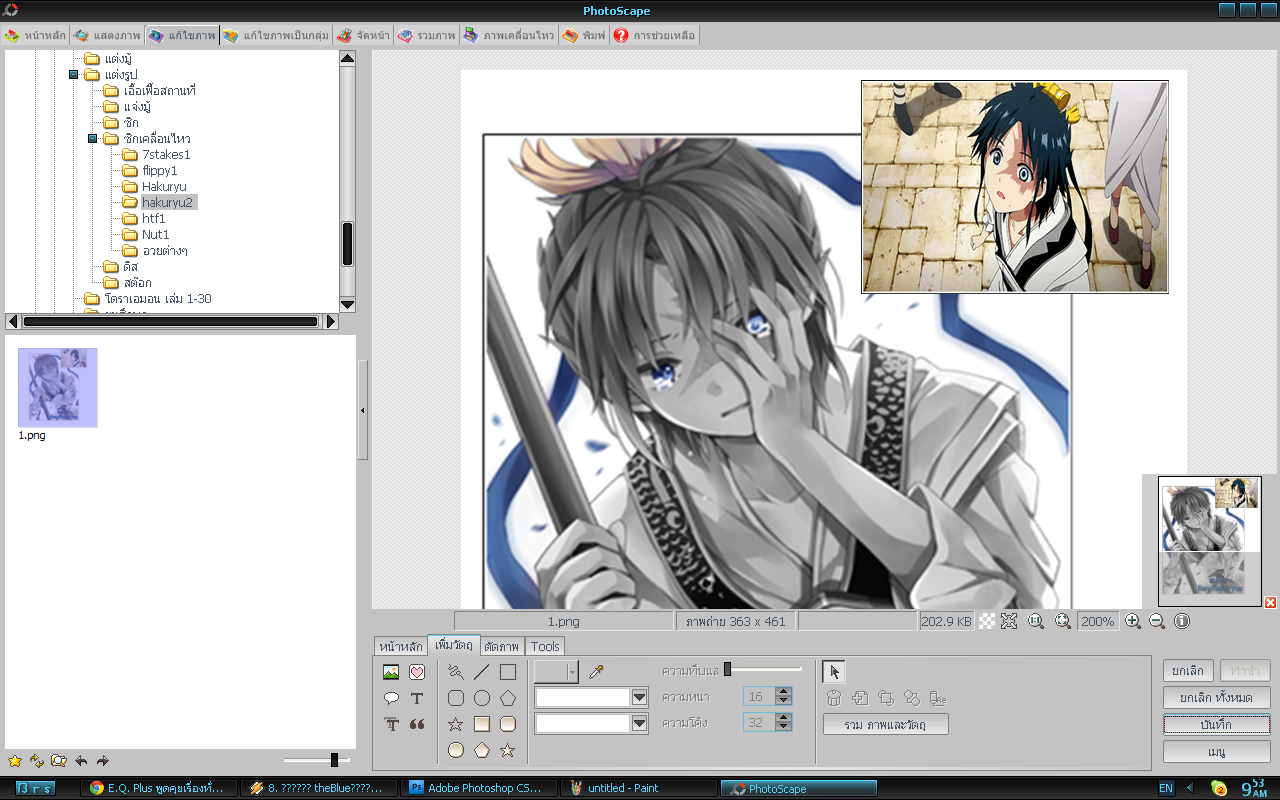Viewport: 1280px width, 800px height.
Task: Open the แก้ไขภาพเป็นกลุ่ม batch editor tab
Action: click(x=276, y=36)
